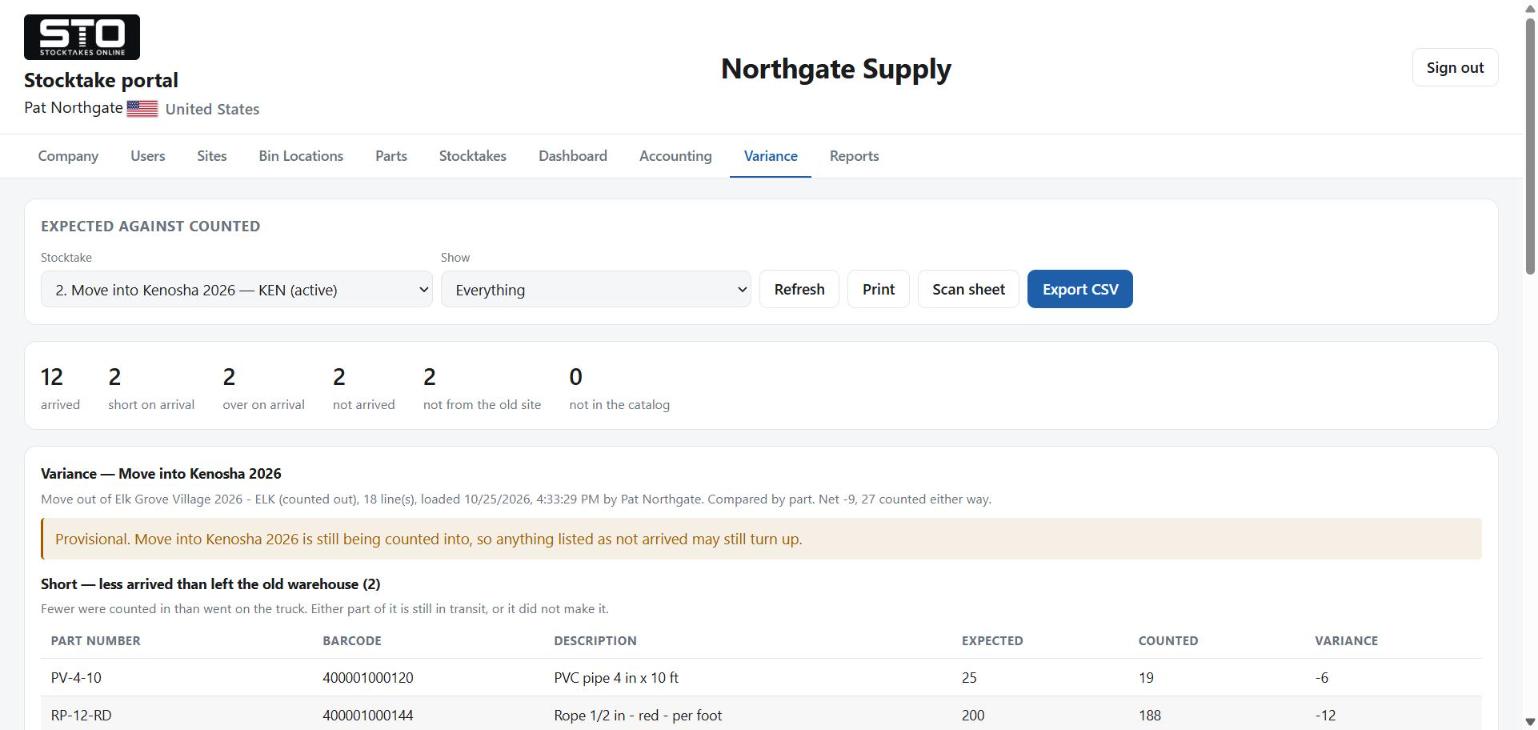Go to the Accounting tab

(676, 156)
